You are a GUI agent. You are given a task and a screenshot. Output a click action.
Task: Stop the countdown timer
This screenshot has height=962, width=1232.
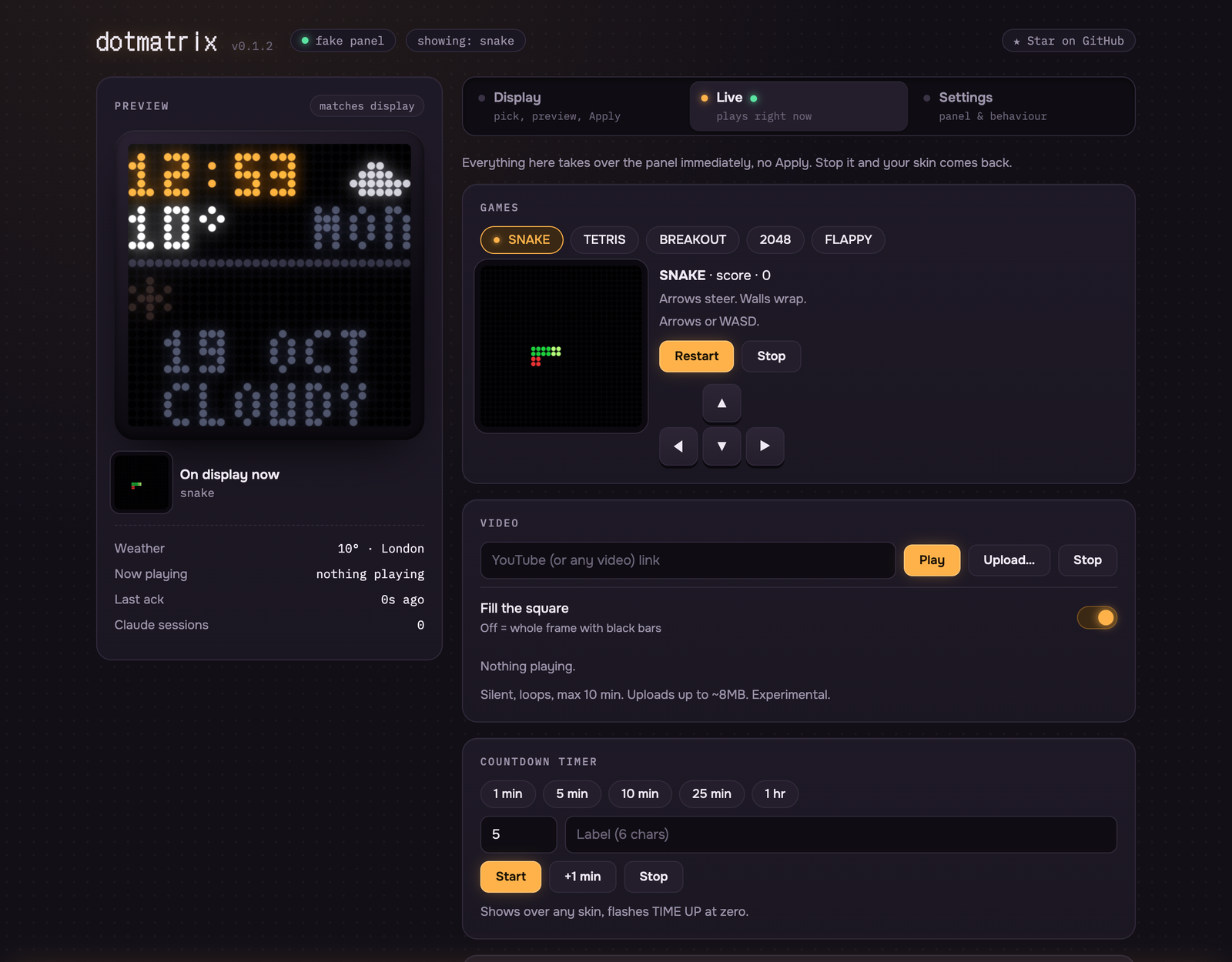[654, 877]
